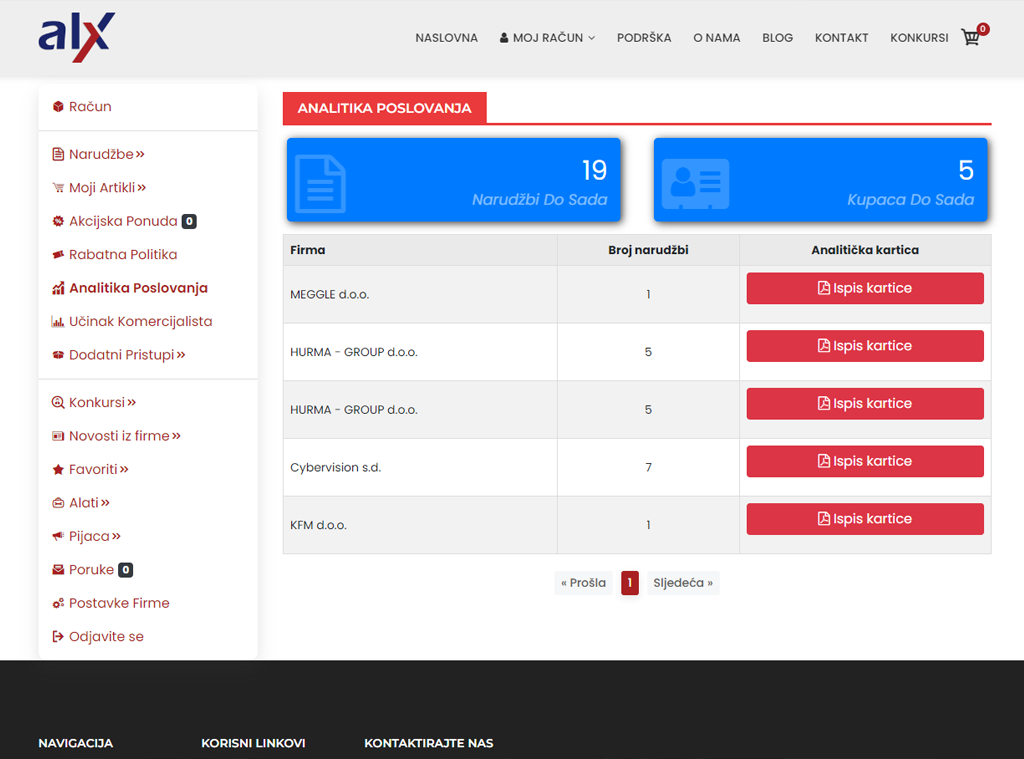Go to previous page « Prošla
1024x759 pixels.
coord(583,583)
